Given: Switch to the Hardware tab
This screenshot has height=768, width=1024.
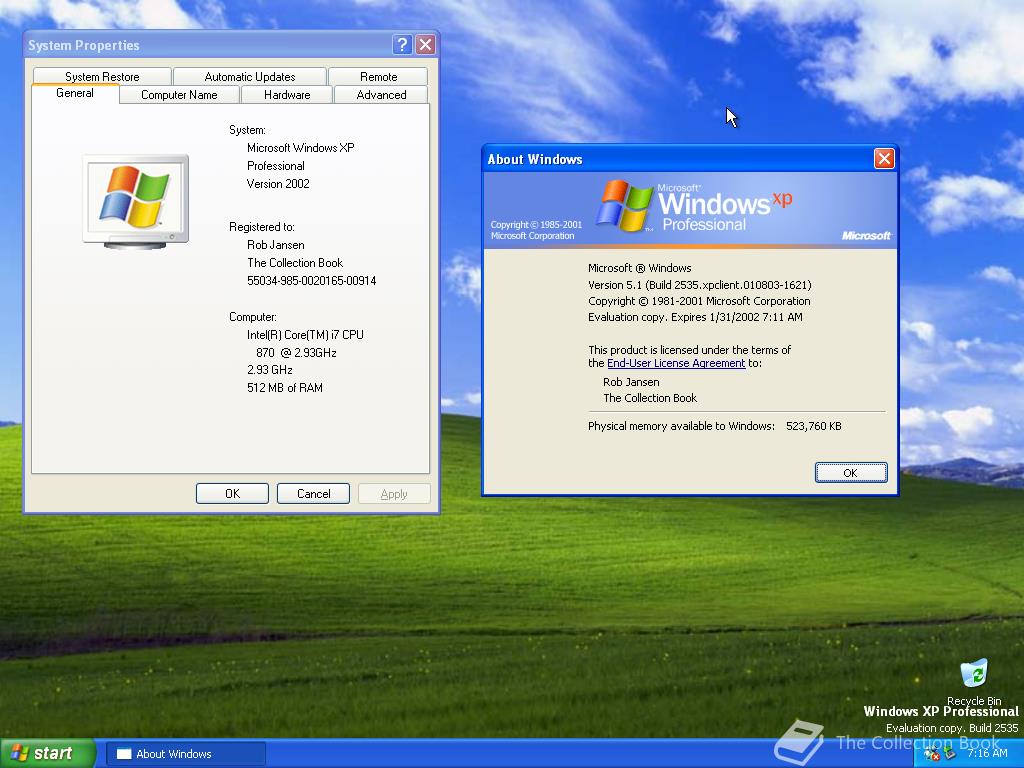Looking at the screenshot, I should (287, 95).
